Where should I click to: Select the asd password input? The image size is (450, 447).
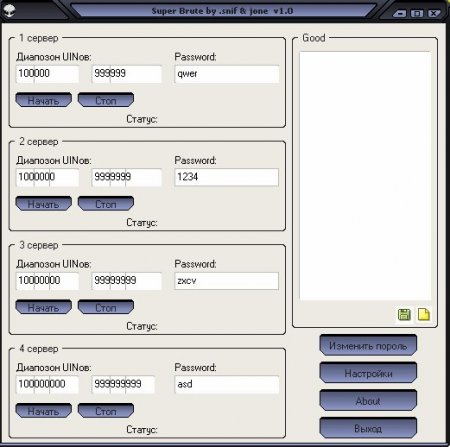click(x=226, y=384)
